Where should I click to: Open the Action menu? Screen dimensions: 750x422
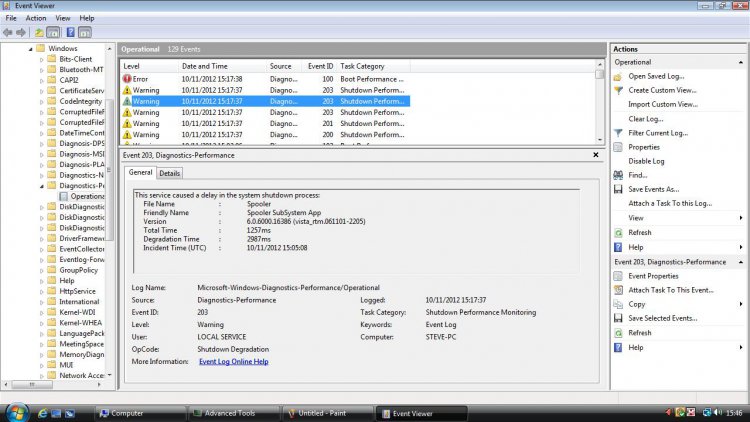point(36,18)
